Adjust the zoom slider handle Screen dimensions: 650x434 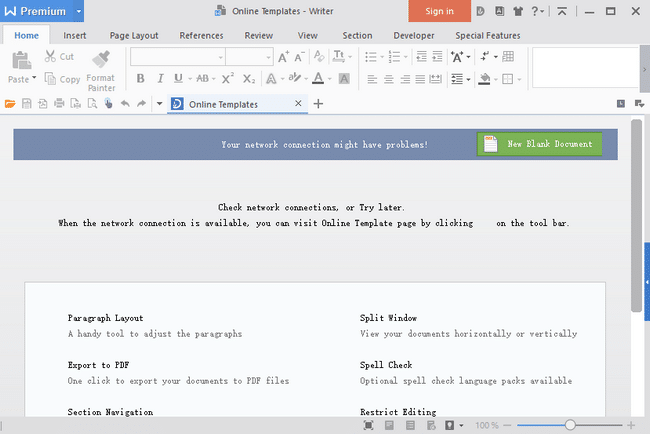coord(570,425)
